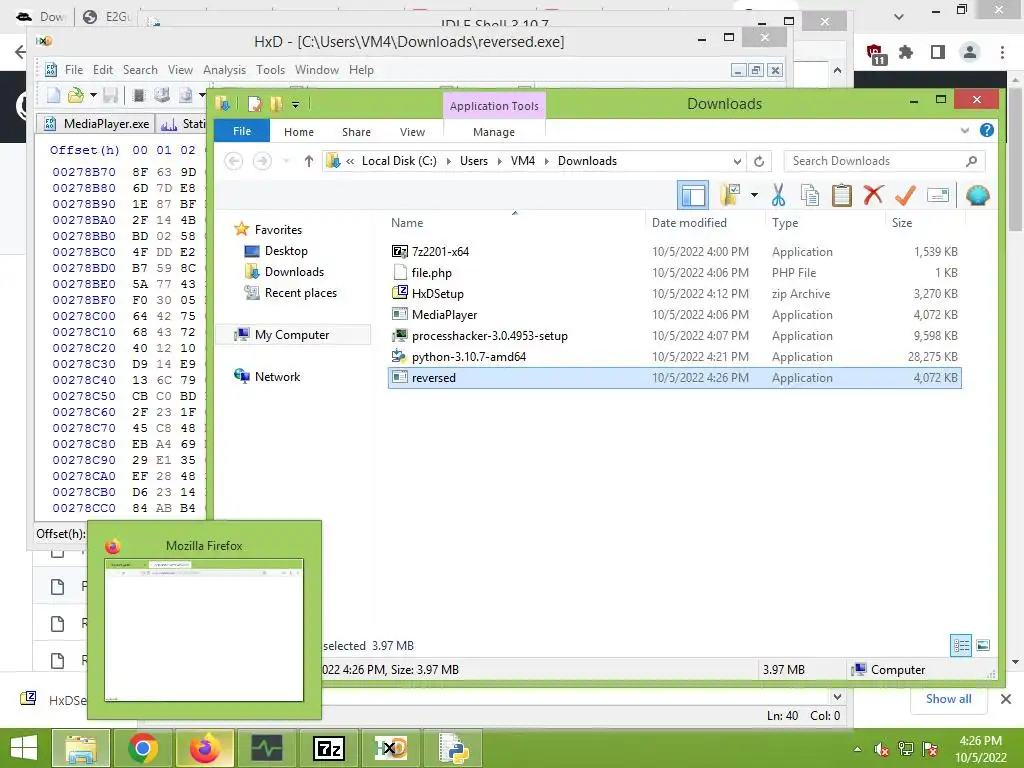Click the Rename card icon in Explorer toolbar
This screenshot has height=768, width=1024.
pos(938,195)
